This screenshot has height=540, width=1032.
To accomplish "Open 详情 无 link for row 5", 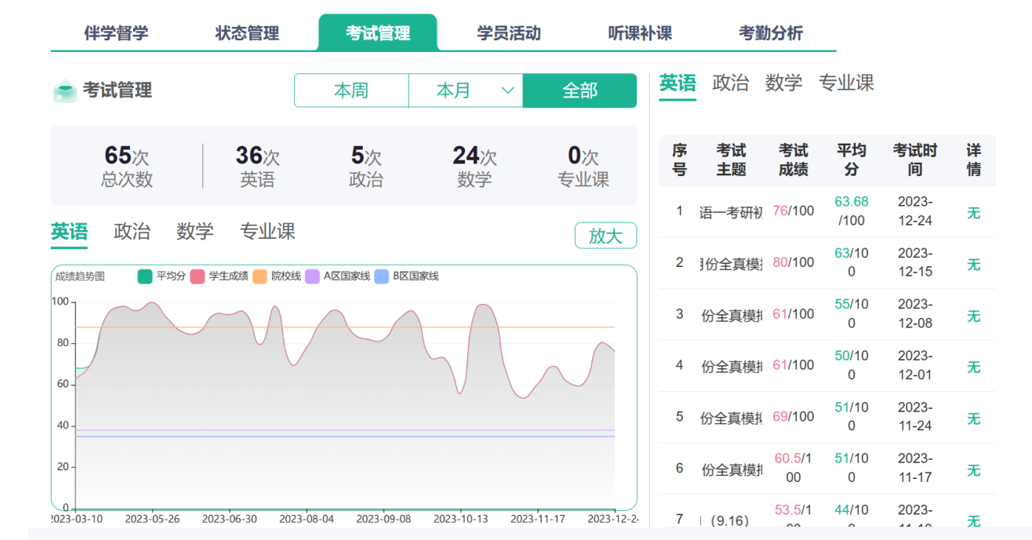I will (973, 419).
